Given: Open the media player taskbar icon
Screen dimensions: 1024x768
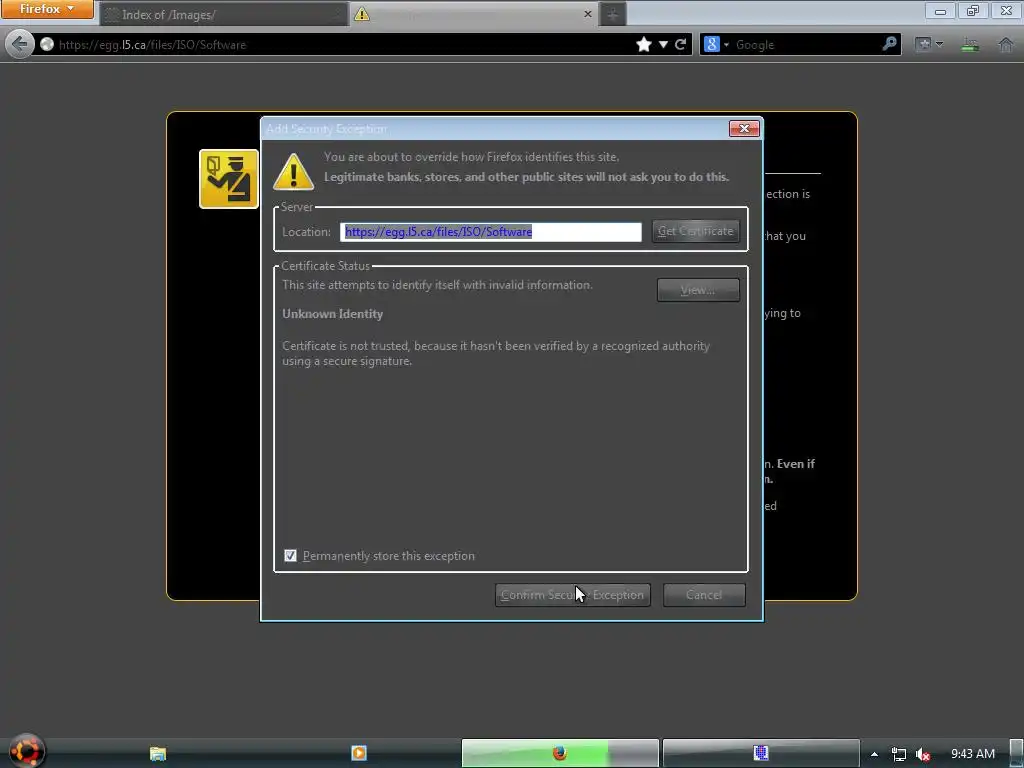Looking at the screenshot, I should coord(359,753).
